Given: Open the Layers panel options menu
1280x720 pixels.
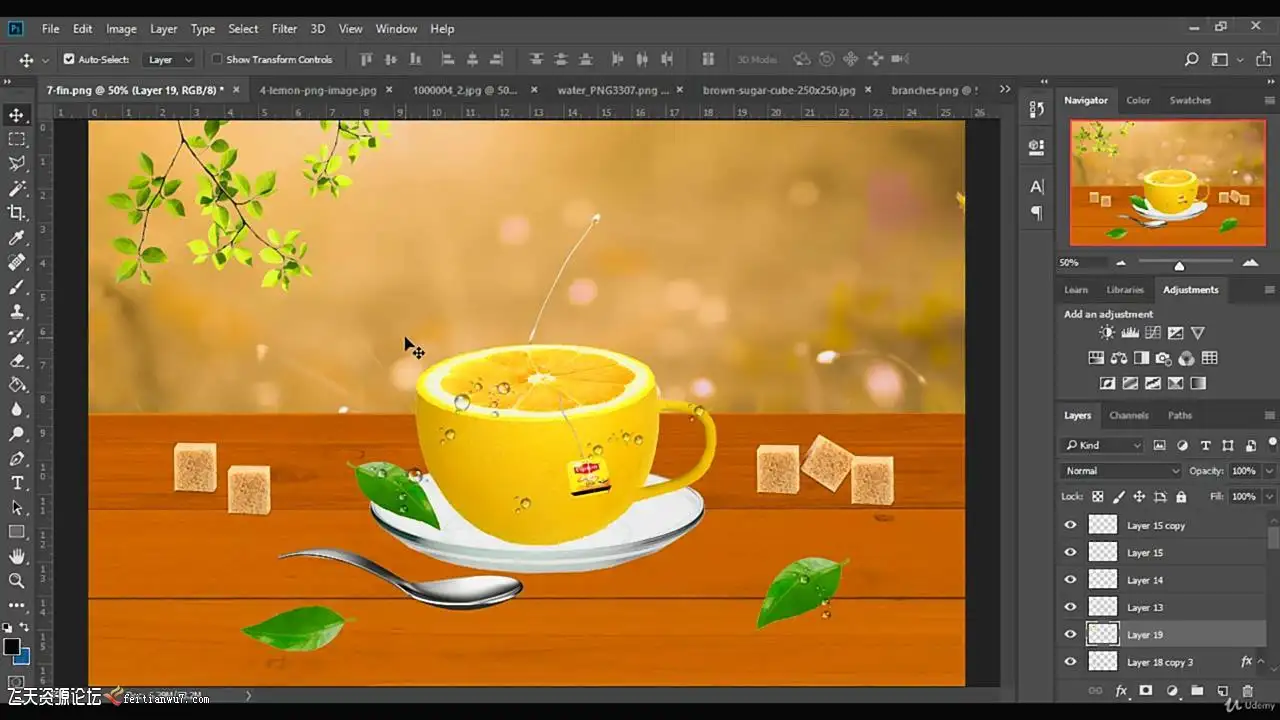Looking at the screenshot, I should point(1270,415).
